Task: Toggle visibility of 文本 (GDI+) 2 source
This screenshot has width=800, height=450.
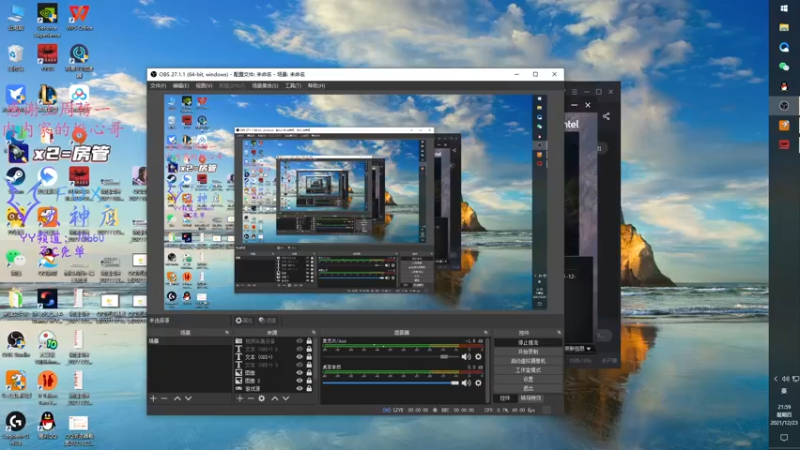Action: point(299,349)
